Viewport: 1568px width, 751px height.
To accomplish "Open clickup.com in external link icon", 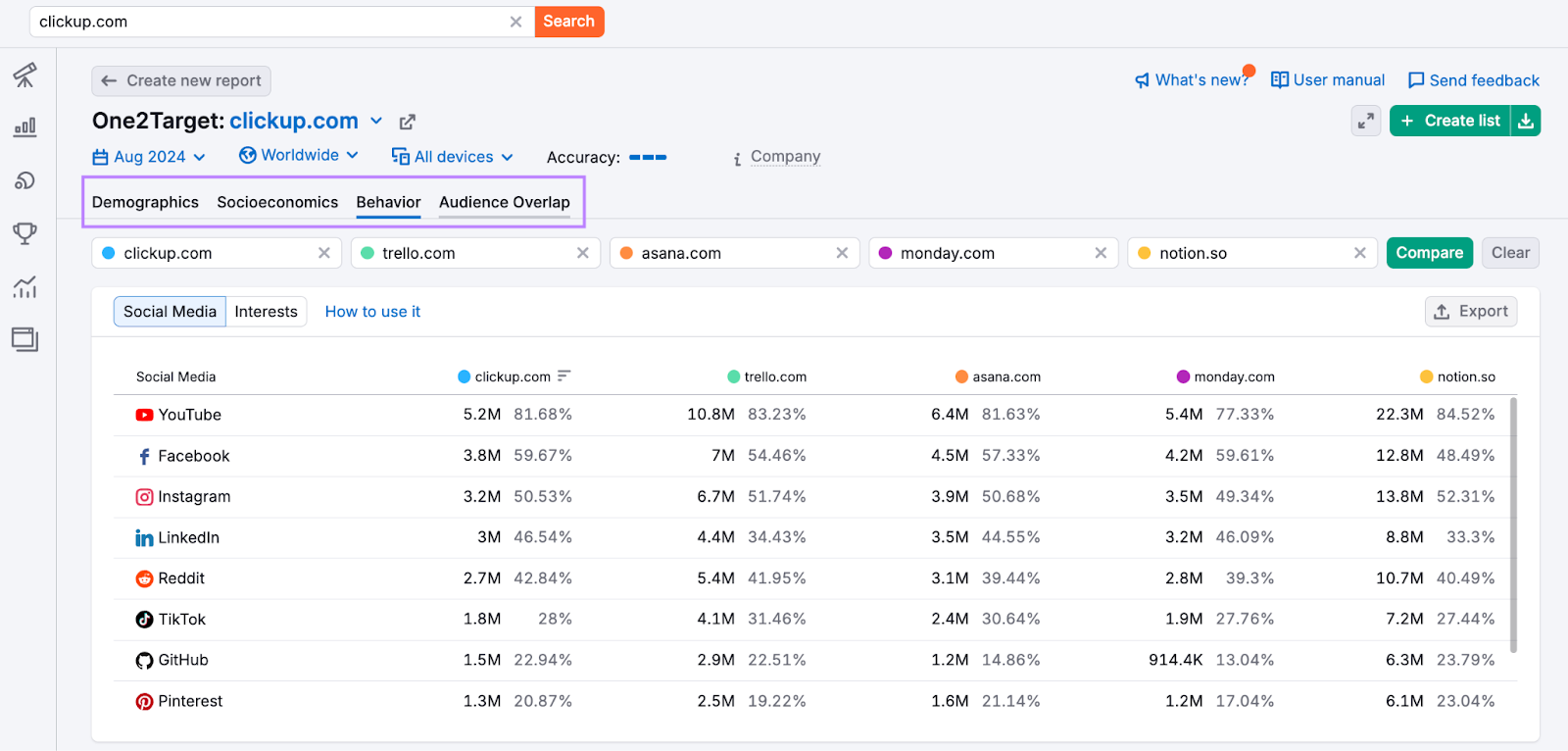I will coord(408,122).
